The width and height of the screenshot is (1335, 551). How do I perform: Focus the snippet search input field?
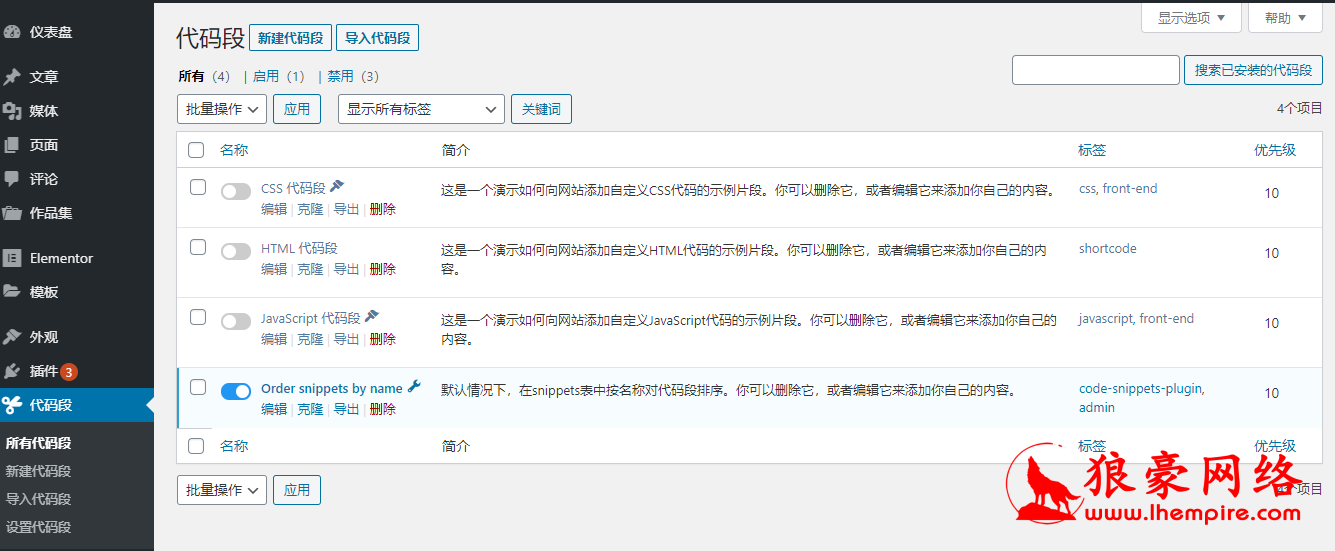pos(1096,70)
